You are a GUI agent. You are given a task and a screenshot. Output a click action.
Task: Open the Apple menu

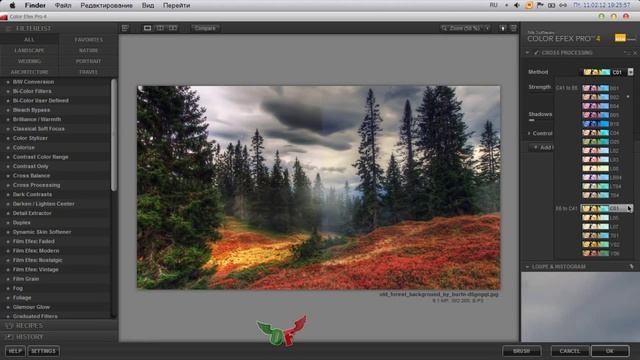pyautogui.click(x=12, y=5)
